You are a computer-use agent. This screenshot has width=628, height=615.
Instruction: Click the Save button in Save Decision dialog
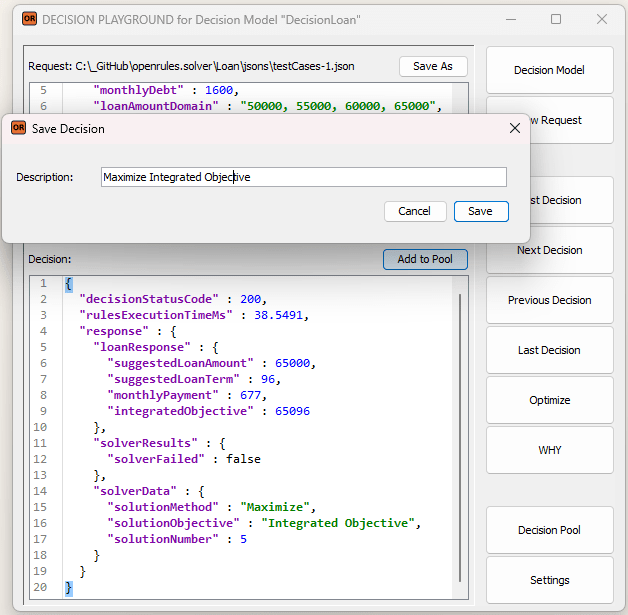tap(481, 211)
